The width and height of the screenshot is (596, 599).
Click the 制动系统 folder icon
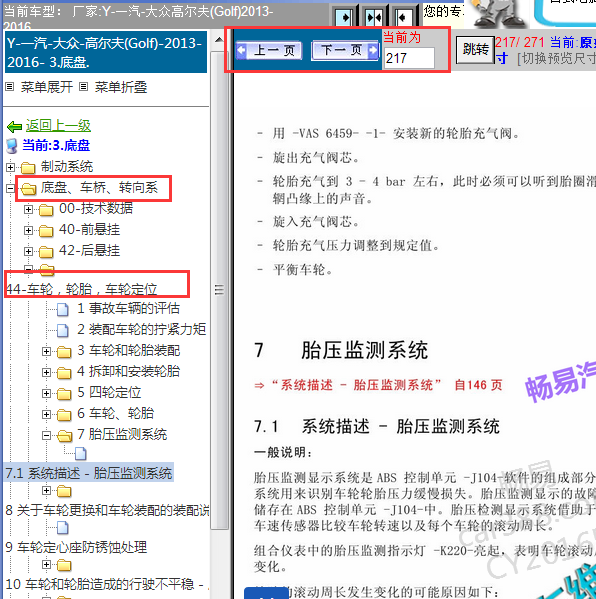[28, 167]
